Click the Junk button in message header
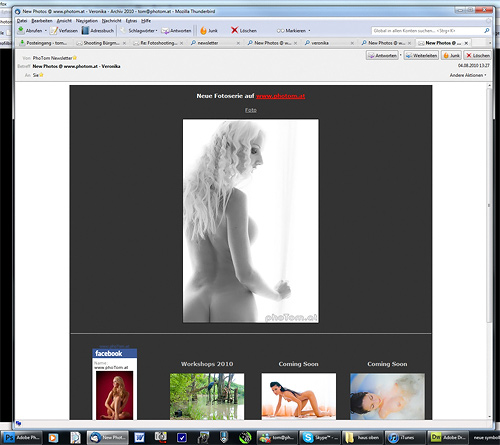Viewport: 500px width, 445px height. coord(451,56)
